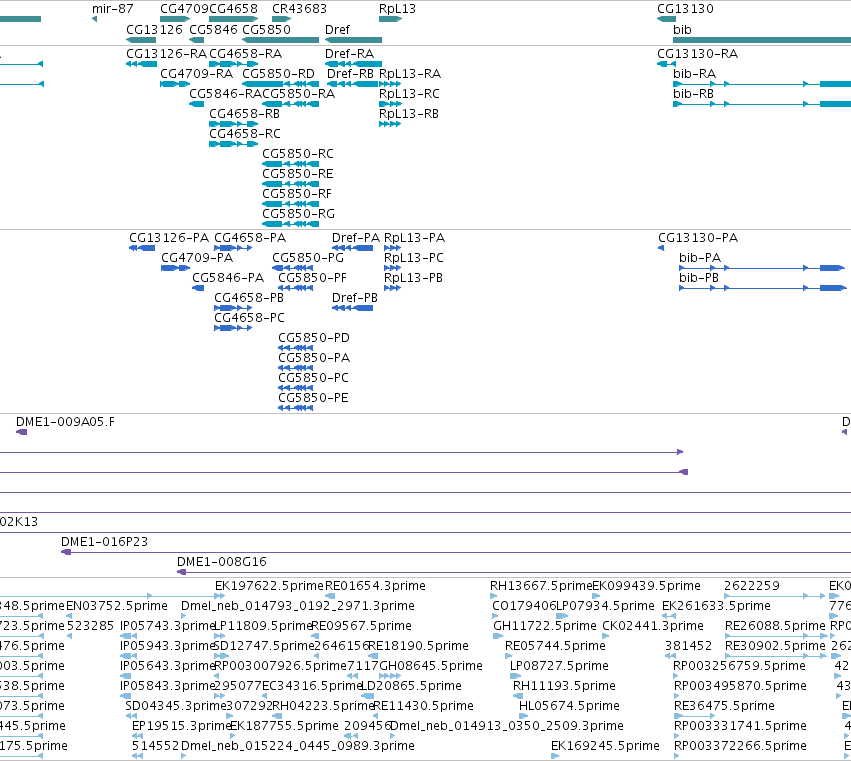Click the CG5850-PF protein label
This screenshot has width=851, height=761.
(x=312, y=278)
